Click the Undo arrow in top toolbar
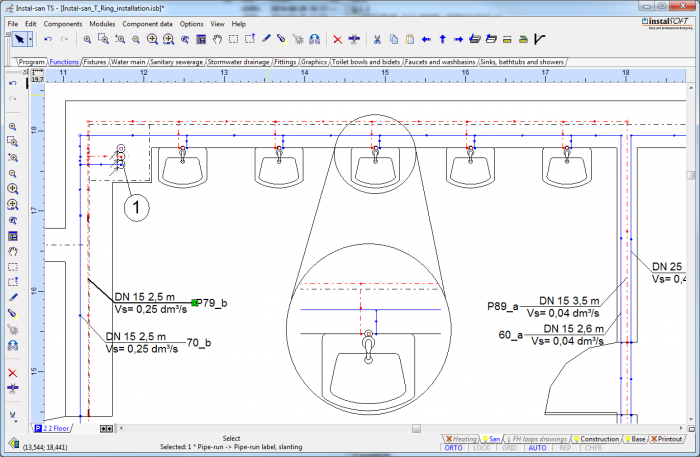This screenshot has height=457, width=700. coord(49,39)
